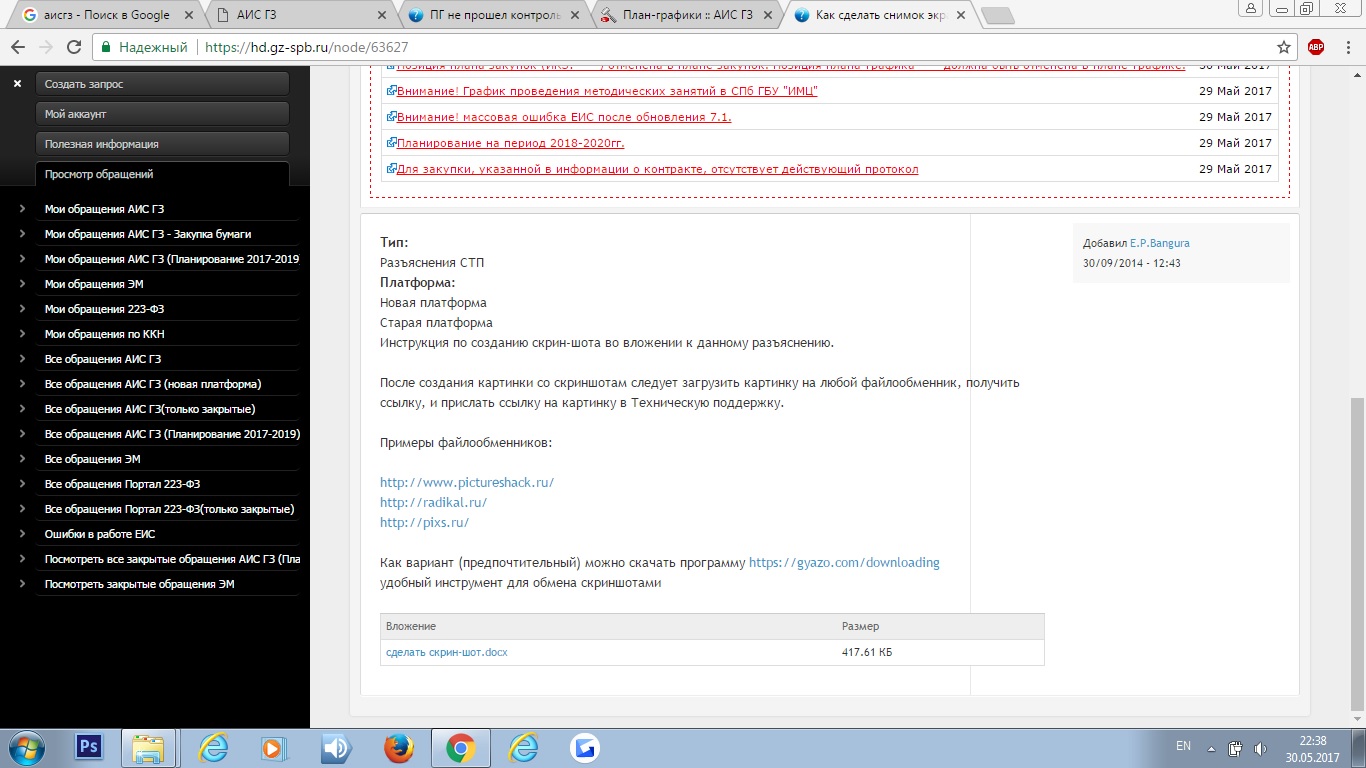Viewport: 1366px width, 768px height.
Task: Open Internet Explorer icon between Chrome and blue arrow app
Action: click(x=522, y=748)
